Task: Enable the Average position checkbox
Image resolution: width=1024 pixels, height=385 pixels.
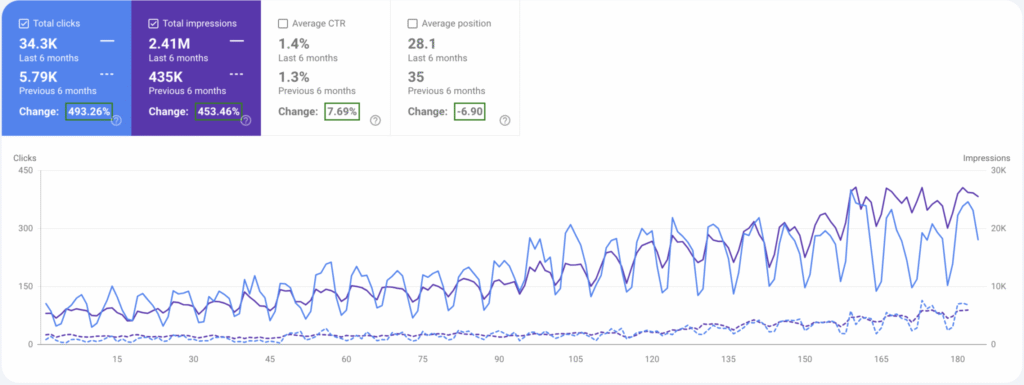Action: point(412,23)
